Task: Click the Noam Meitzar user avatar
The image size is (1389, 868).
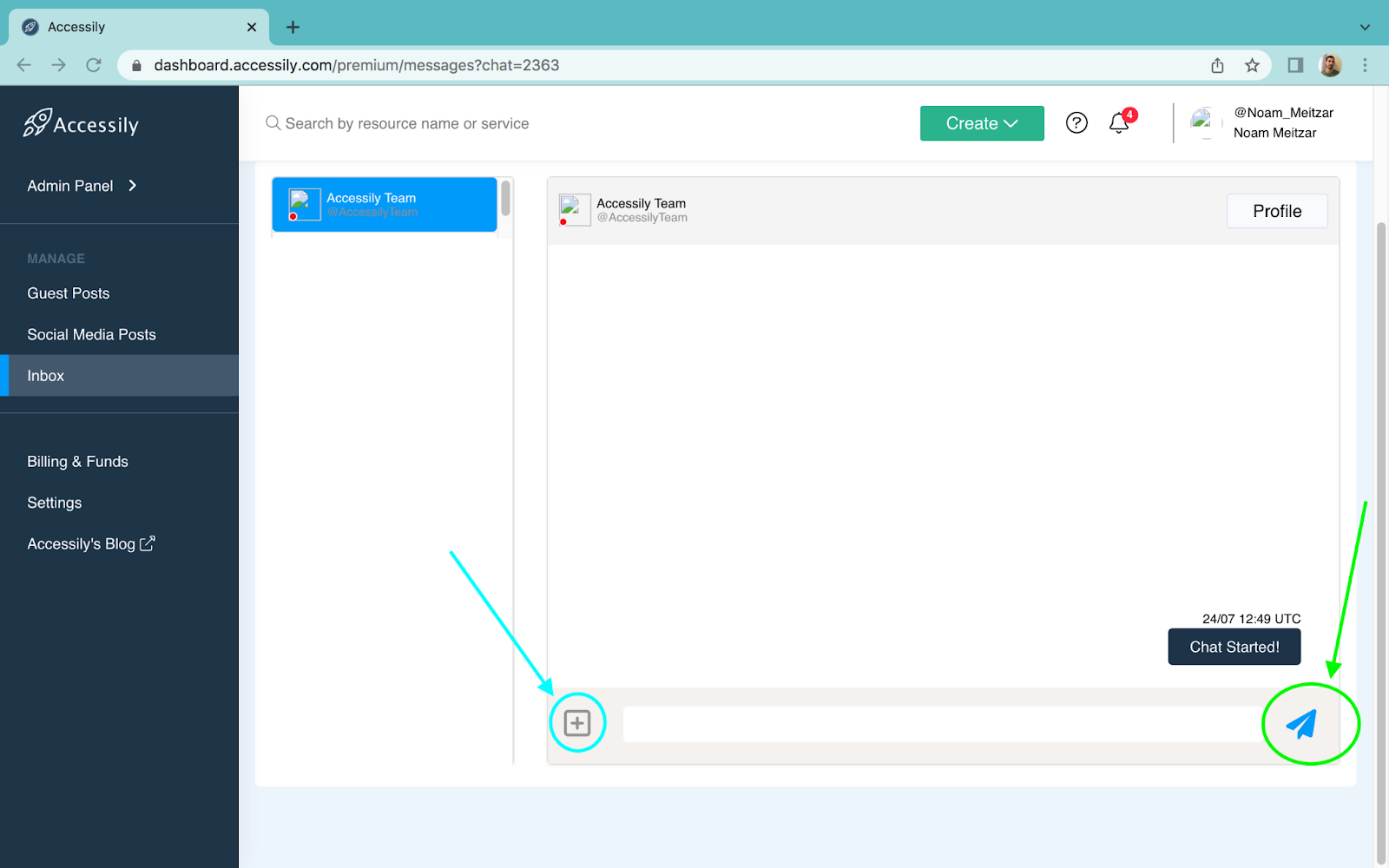Action: (x=1205, y=122)
